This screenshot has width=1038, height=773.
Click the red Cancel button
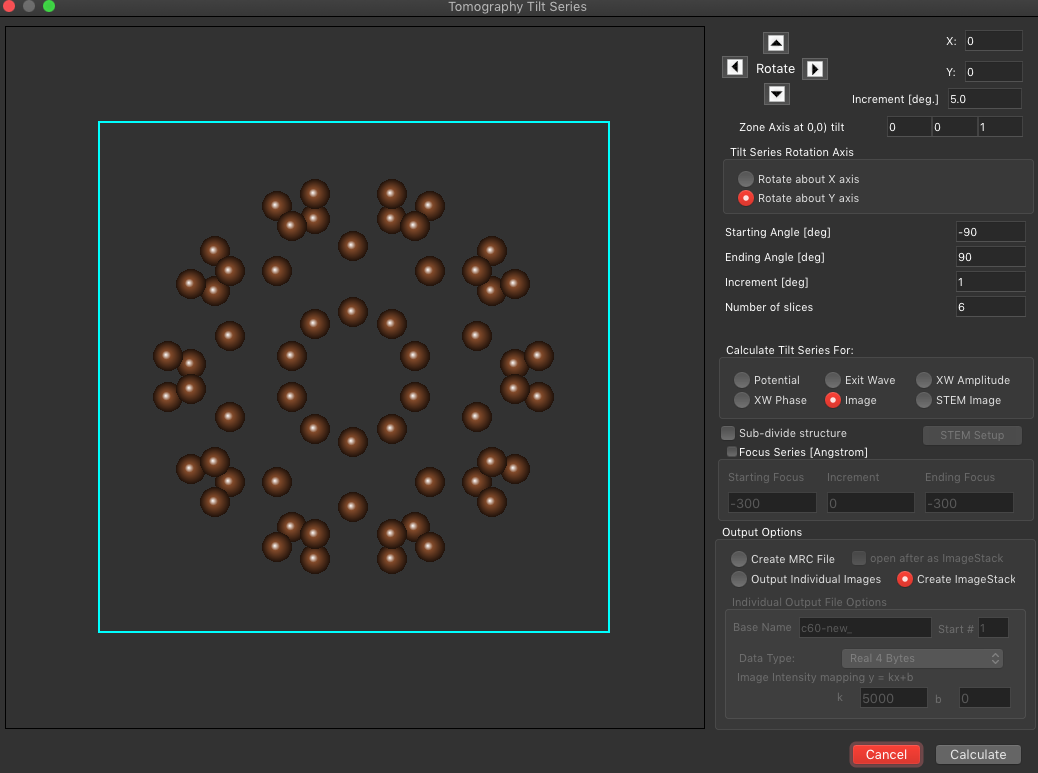[886, 754]
